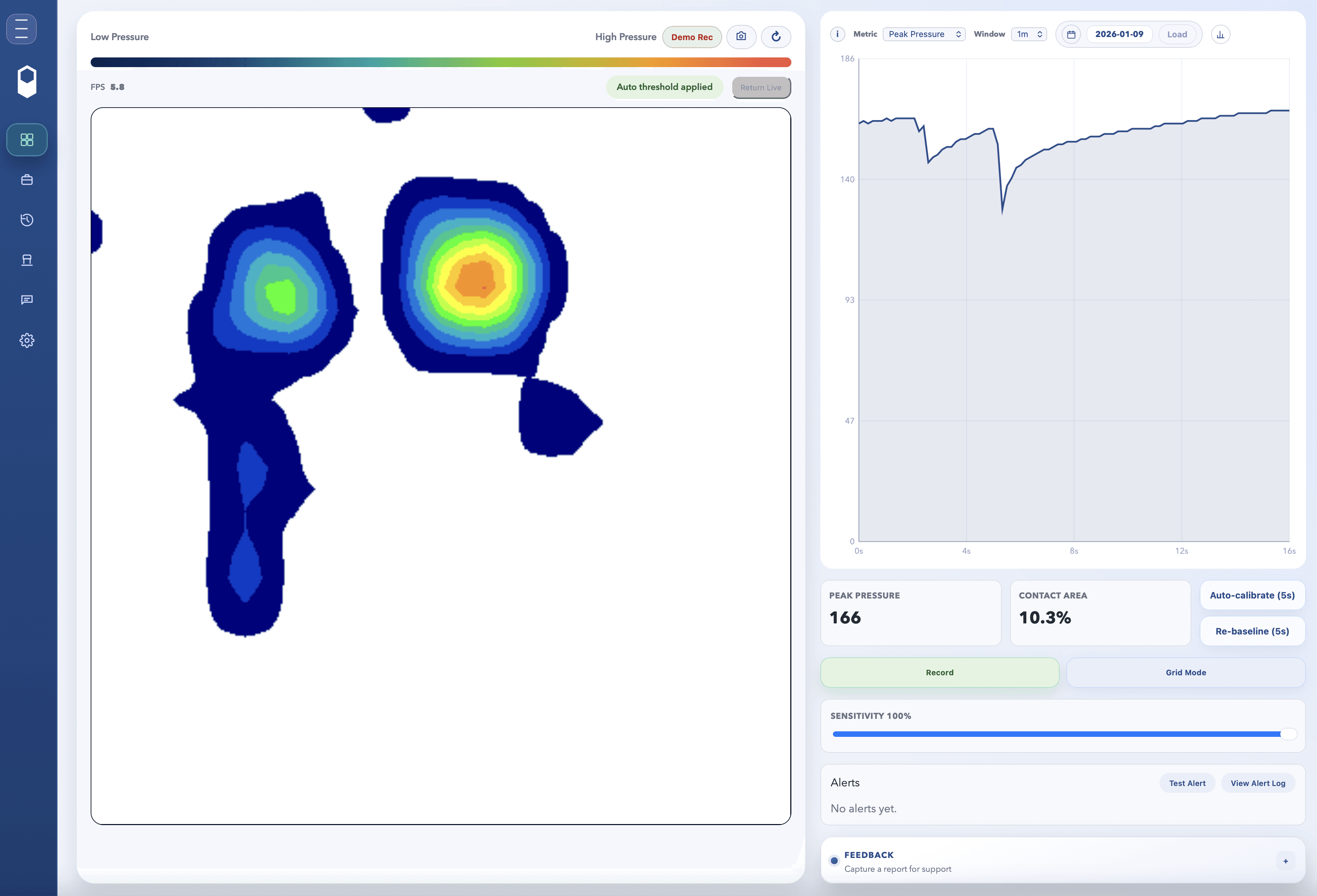Click the chair/seat icon in the sidebar
The width and height of the screenshot is (1317, 896).
coord(27,259)
